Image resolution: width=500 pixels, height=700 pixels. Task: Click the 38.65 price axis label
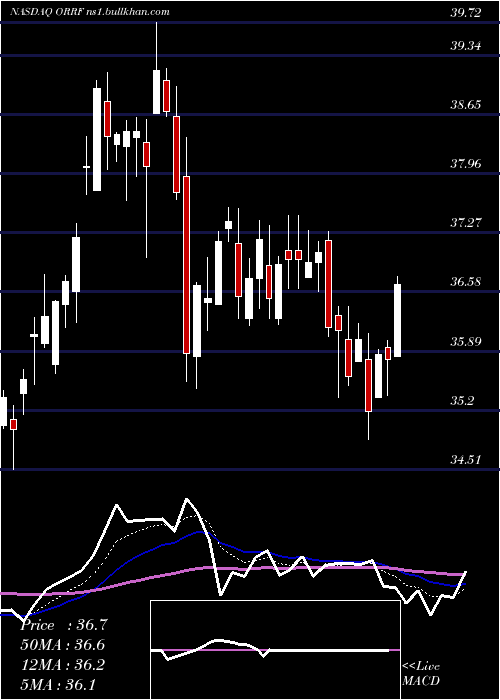[x=465, y=105]
